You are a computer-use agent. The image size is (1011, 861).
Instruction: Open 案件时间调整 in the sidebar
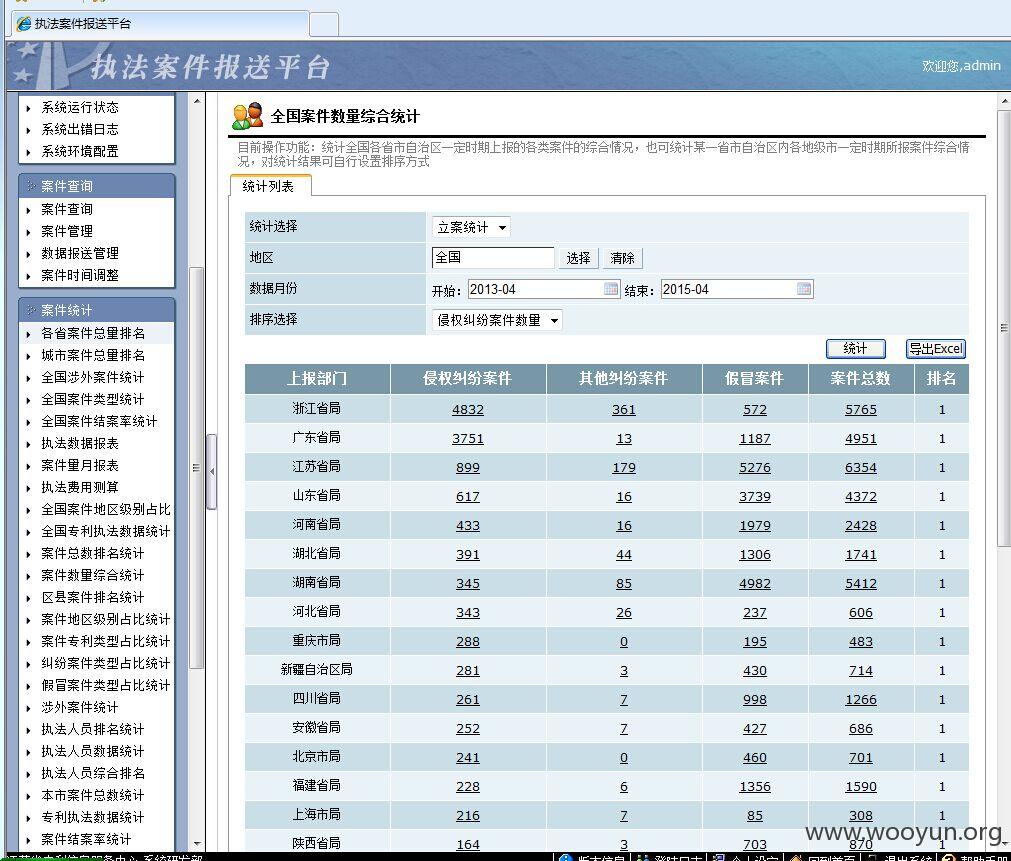tap(80, 275)
